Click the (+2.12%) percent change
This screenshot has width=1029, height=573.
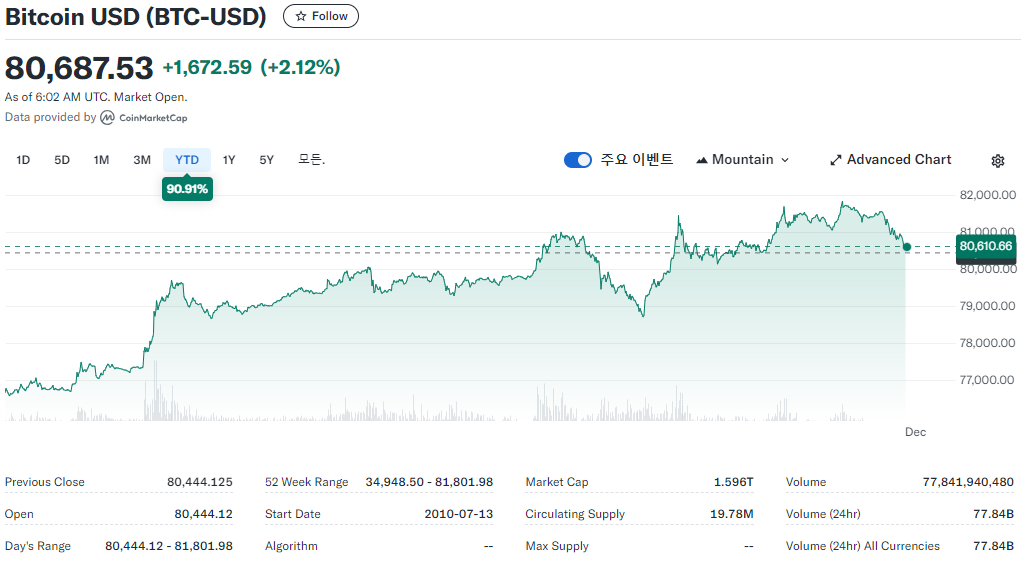pyautogui.click(x=300, y=68)
